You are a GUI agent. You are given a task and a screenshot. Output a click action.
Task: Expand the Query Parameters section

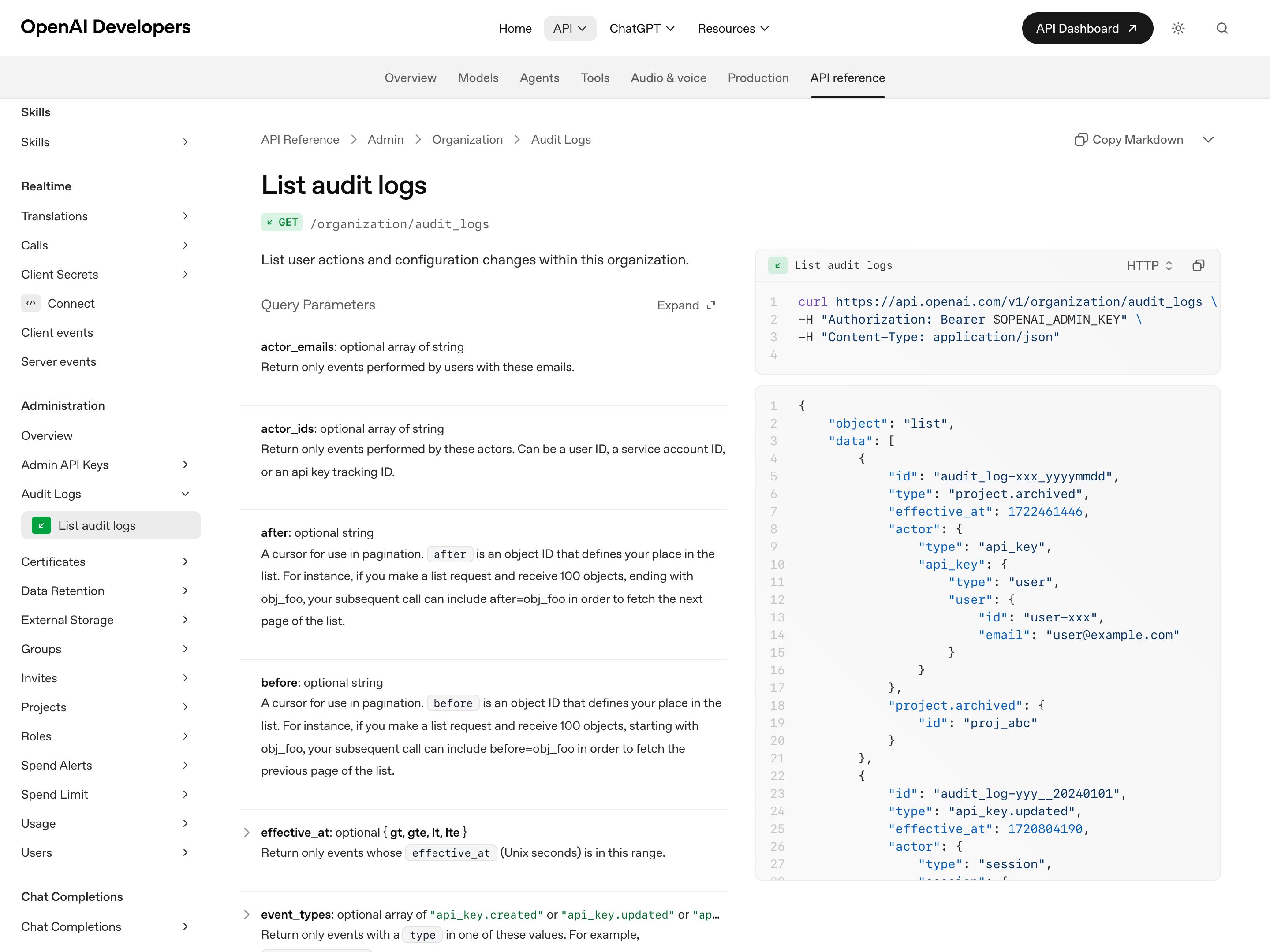[686, 305]
